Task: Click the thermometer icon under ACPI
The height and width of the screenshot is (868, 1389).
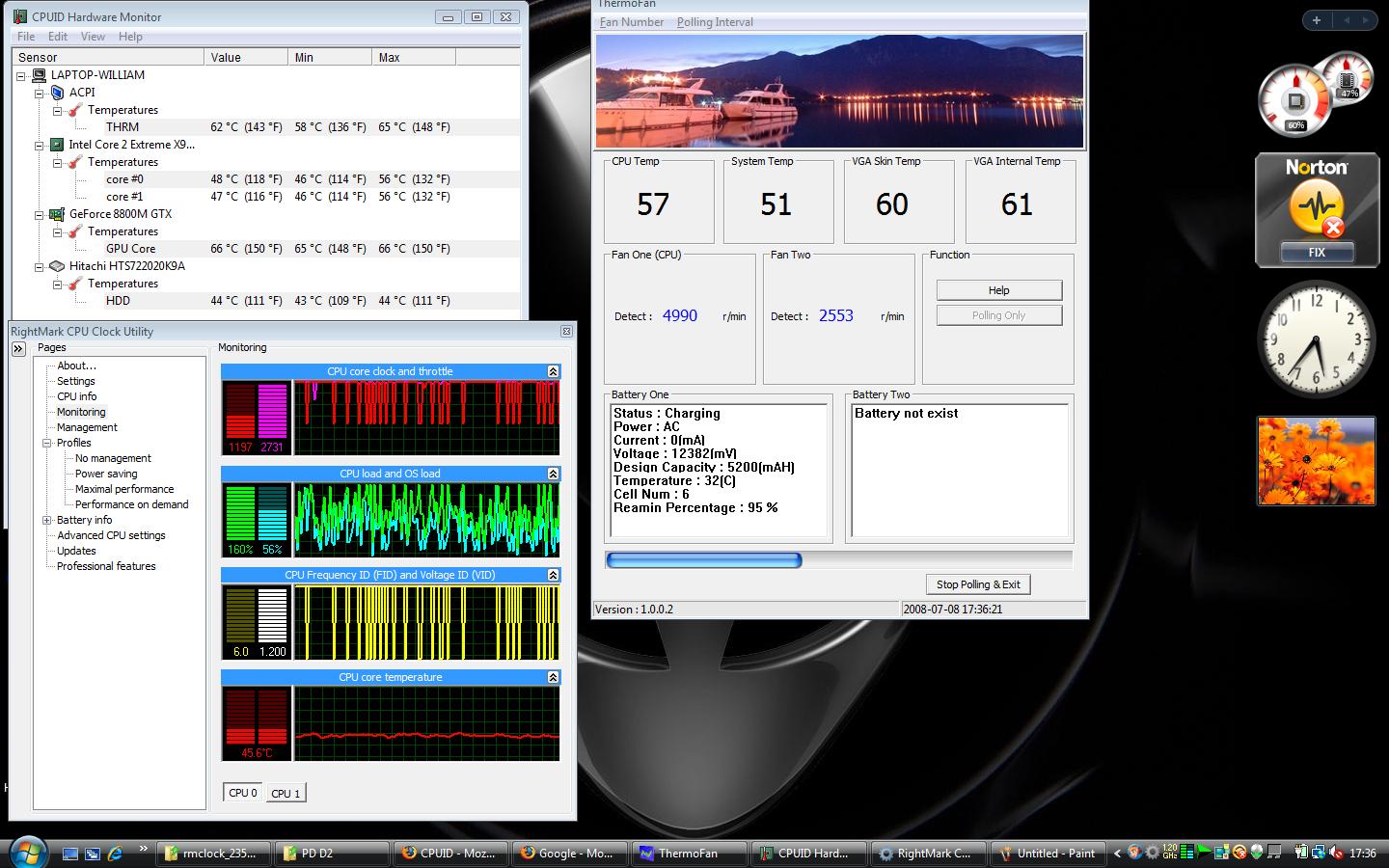Action: (x=75, y=110)
